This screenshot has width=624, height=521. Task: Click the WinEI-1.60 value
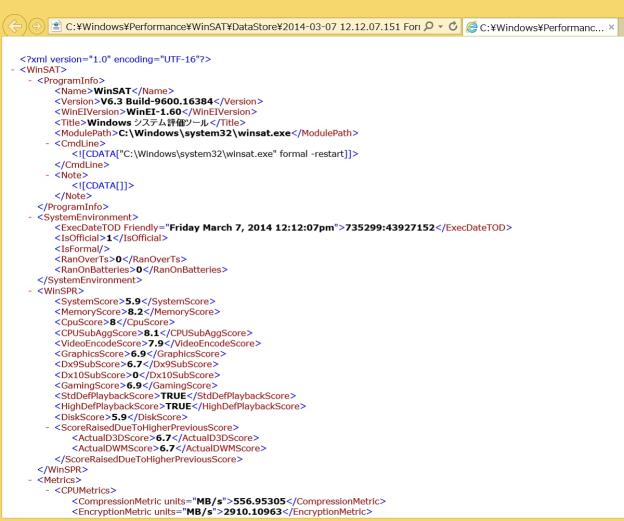(x=154, y=112)
